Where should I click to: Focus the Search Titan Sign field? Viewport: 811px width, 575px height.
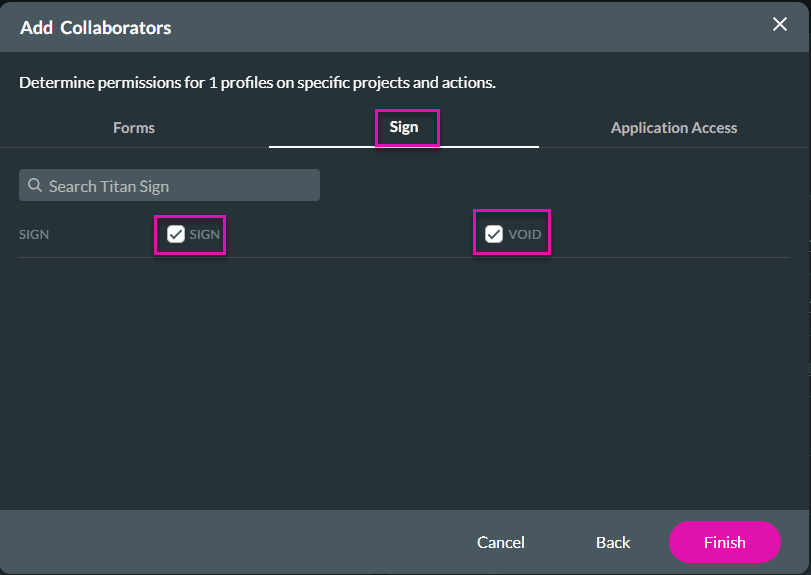click(x=180, y=186)
